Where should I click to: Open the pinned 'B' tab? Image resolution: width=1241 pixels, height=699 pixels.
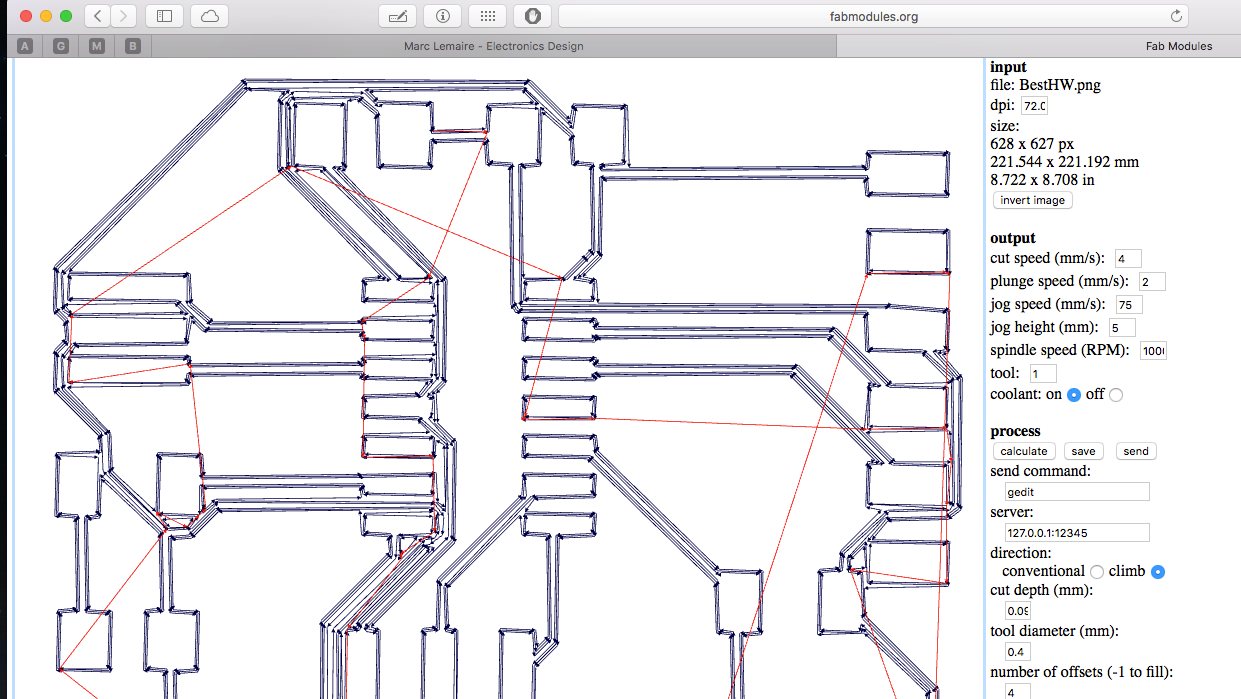coord(133,46)
